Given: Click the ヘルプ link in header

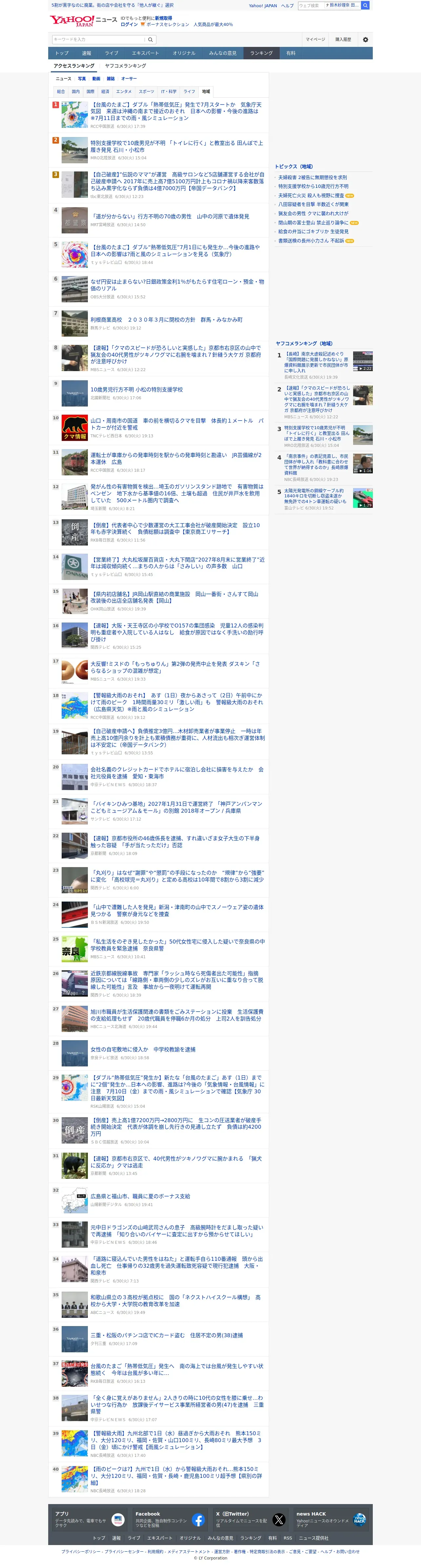Looking at the screenshot, I should [287, 6].
